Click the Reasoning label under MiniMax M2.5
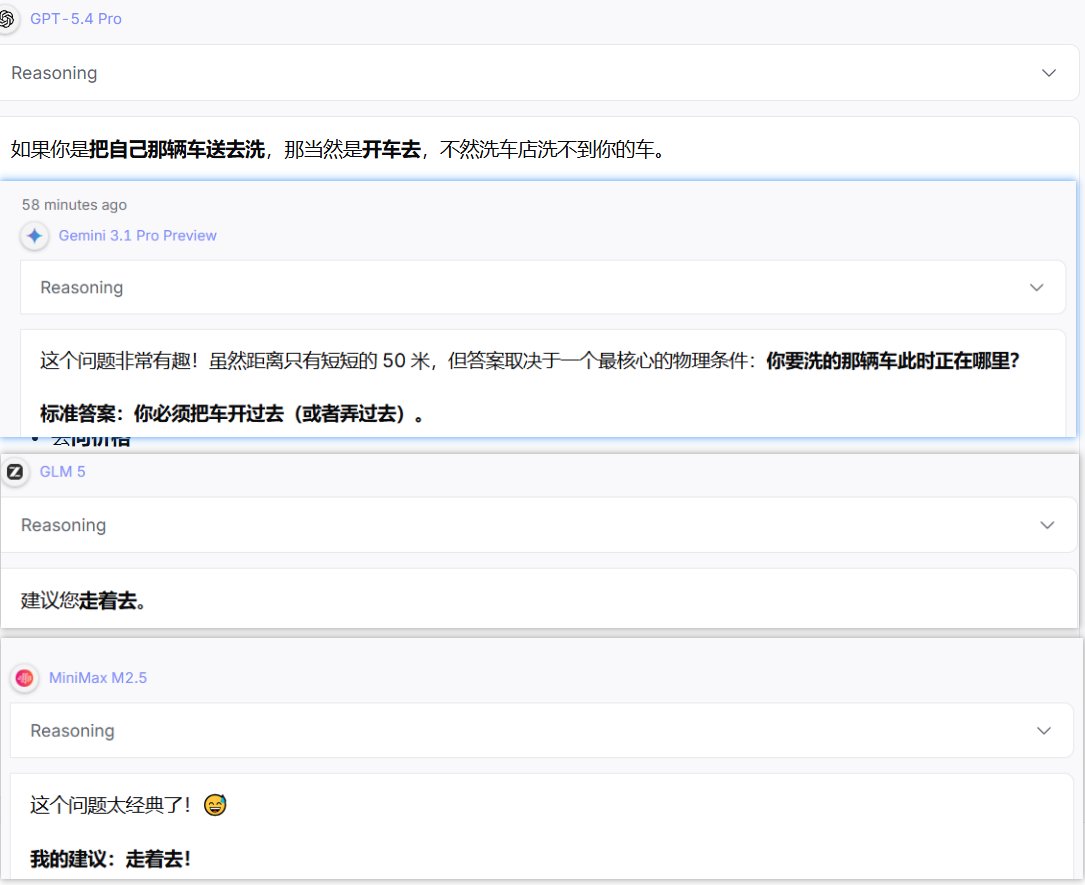The height and width of the screenshot is (885, 1085). 72,731
